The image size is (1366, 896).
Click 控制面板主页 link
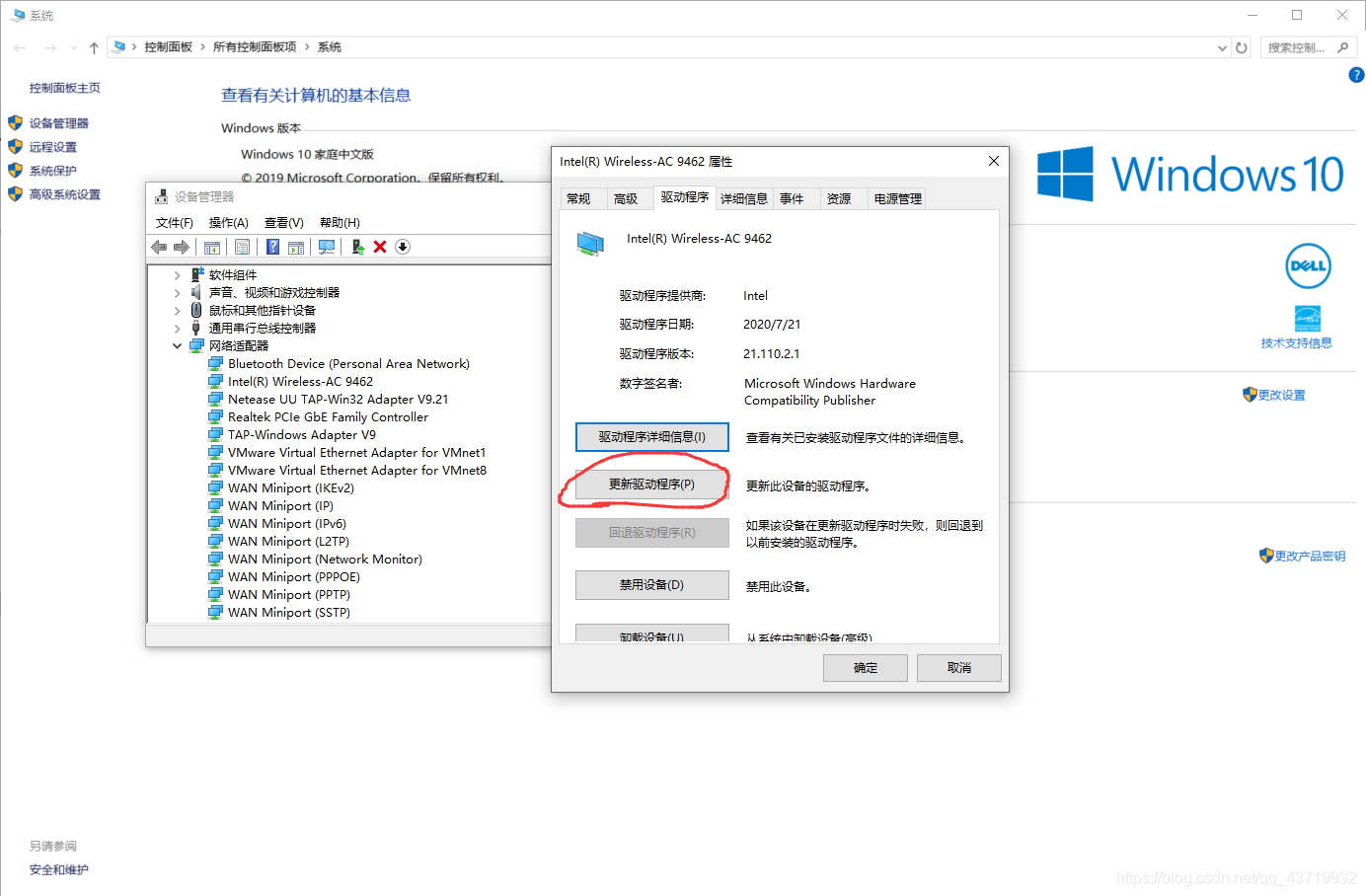(65, 88)
